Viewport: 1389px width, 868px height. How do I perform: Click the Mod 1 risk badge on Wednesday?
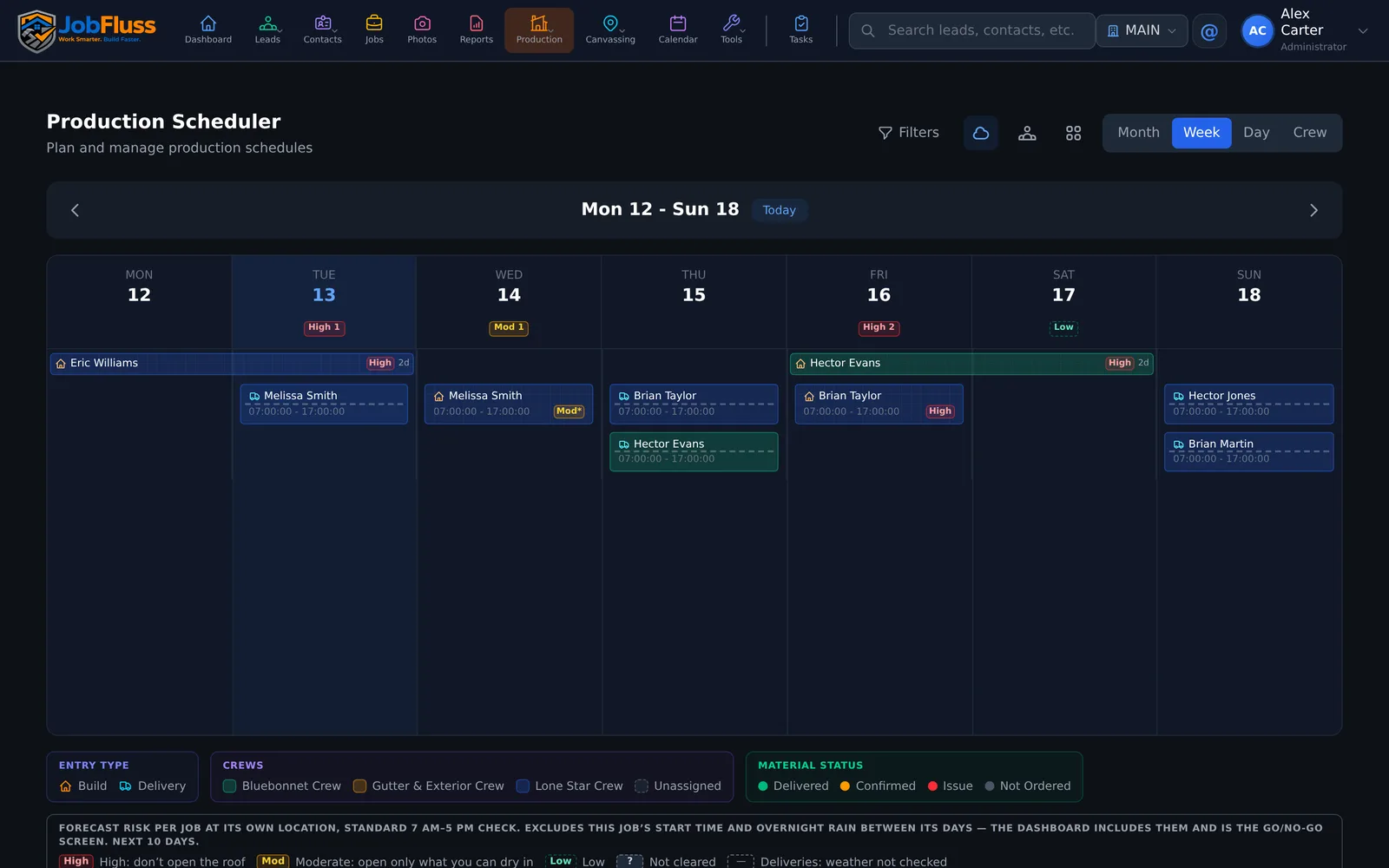pos(509,327)
